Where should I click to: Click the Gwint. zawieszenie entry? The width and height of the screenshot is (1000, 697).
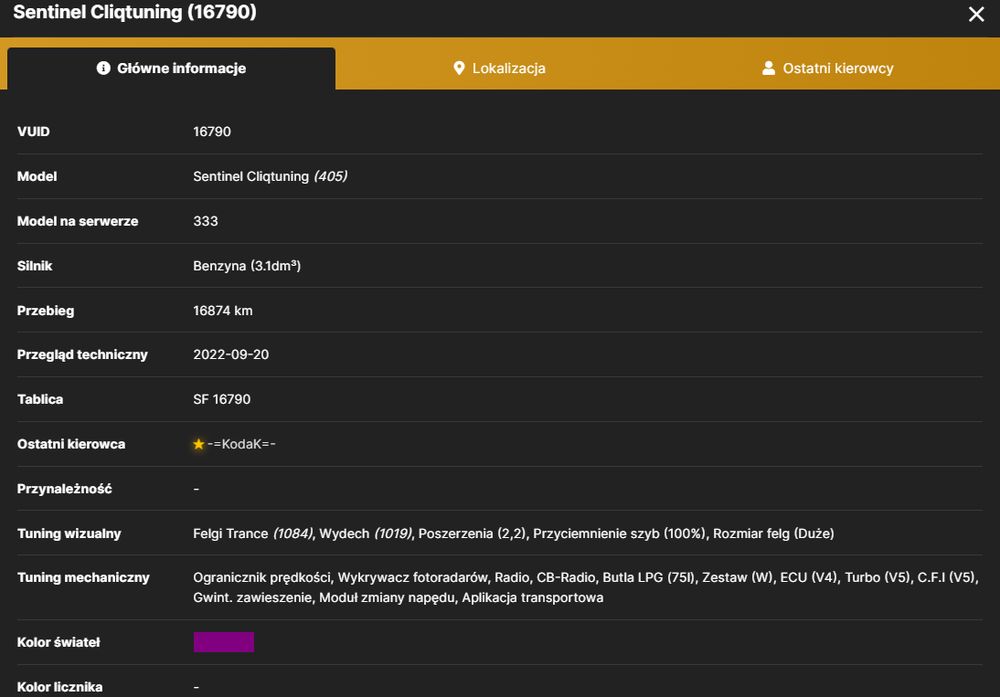pyautogui.click(x=253, y=598)
